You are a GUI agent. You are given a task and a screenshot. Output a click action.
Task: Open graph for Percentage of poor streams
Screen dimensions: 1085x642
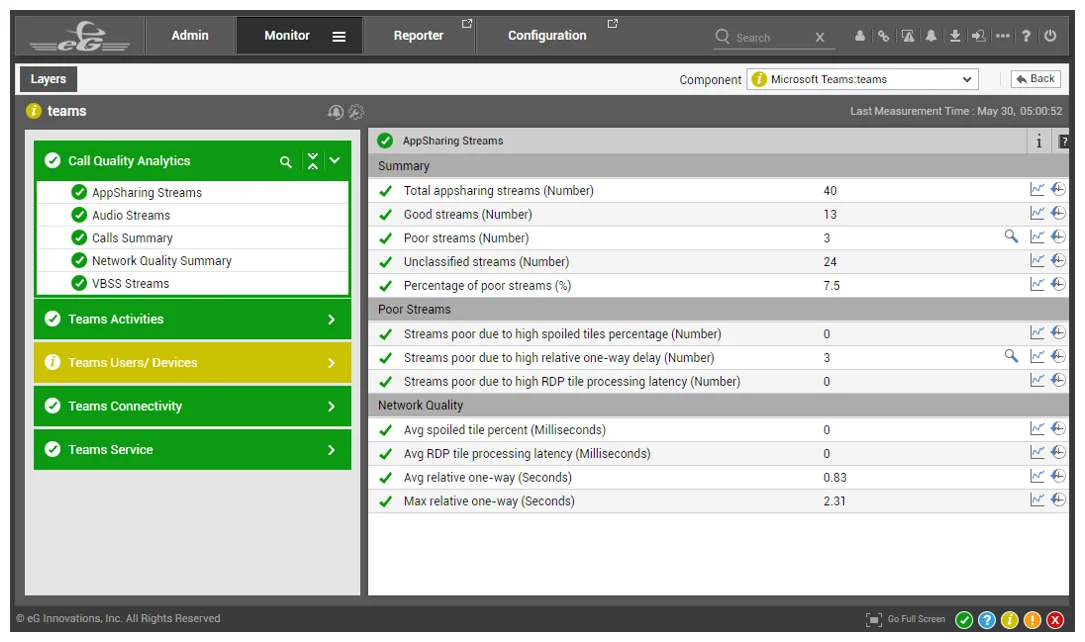click(1037, 284)
